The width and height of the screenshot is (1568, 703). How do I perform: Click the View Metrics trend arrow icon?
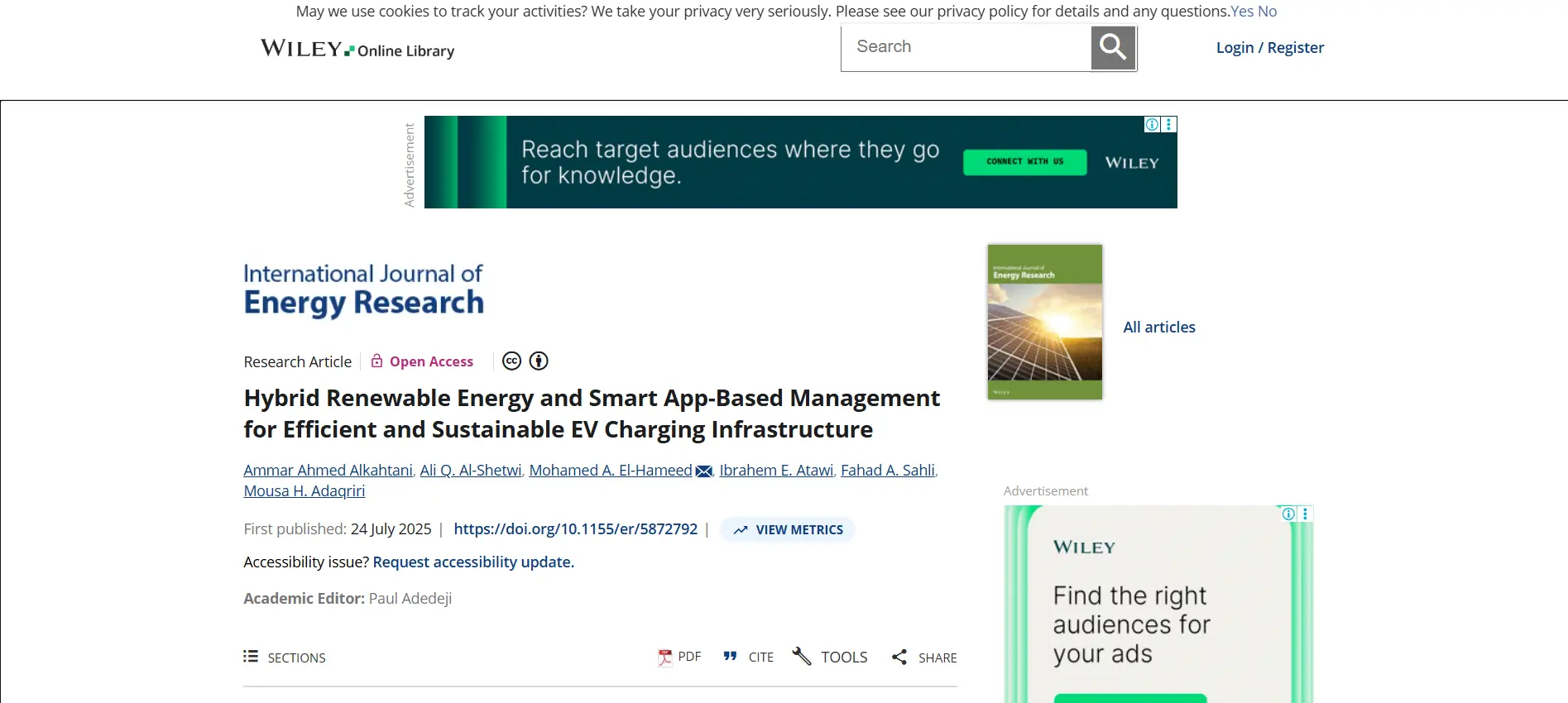[x=741, y=530]
